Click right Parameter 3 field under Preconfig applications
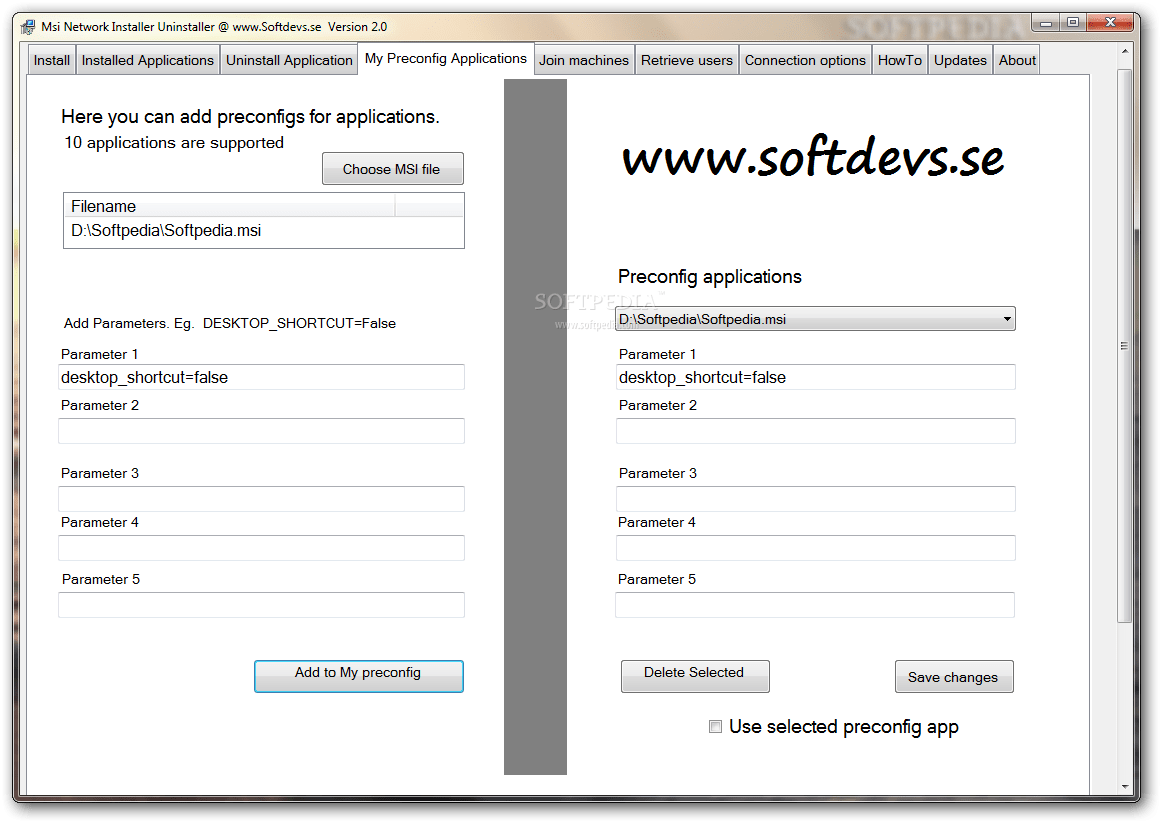Viewport: 1161px width, 823px height. point(815,499)
